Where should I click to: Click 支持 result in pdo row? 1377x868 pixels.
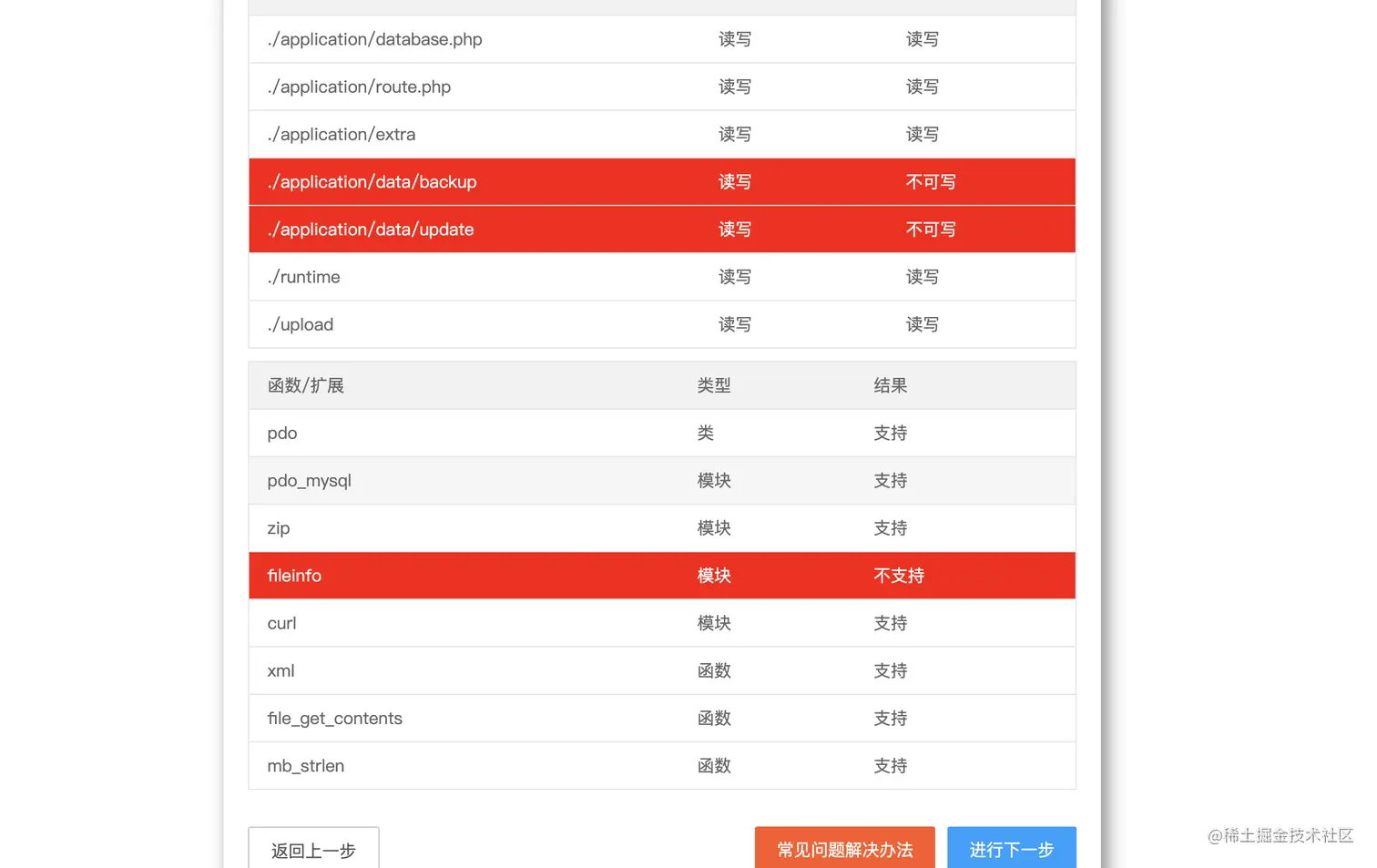coord(891,434)
